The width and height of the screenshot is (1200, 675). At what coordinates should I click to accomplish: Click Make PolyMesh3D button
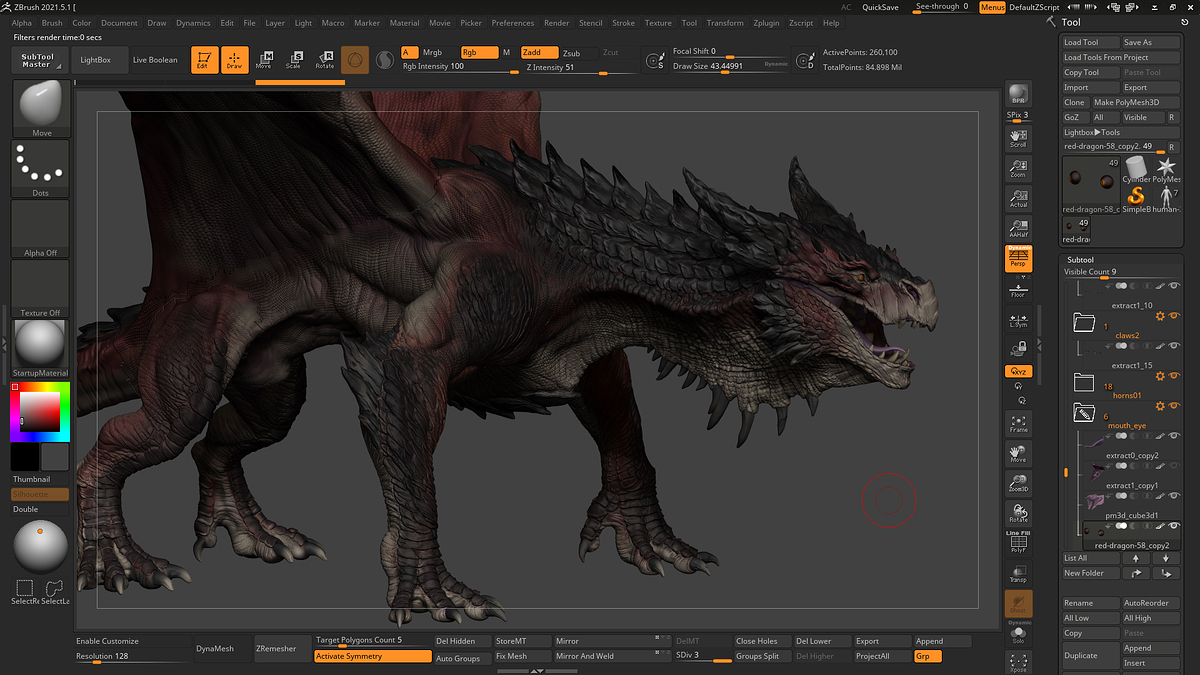pos(1136,103)
